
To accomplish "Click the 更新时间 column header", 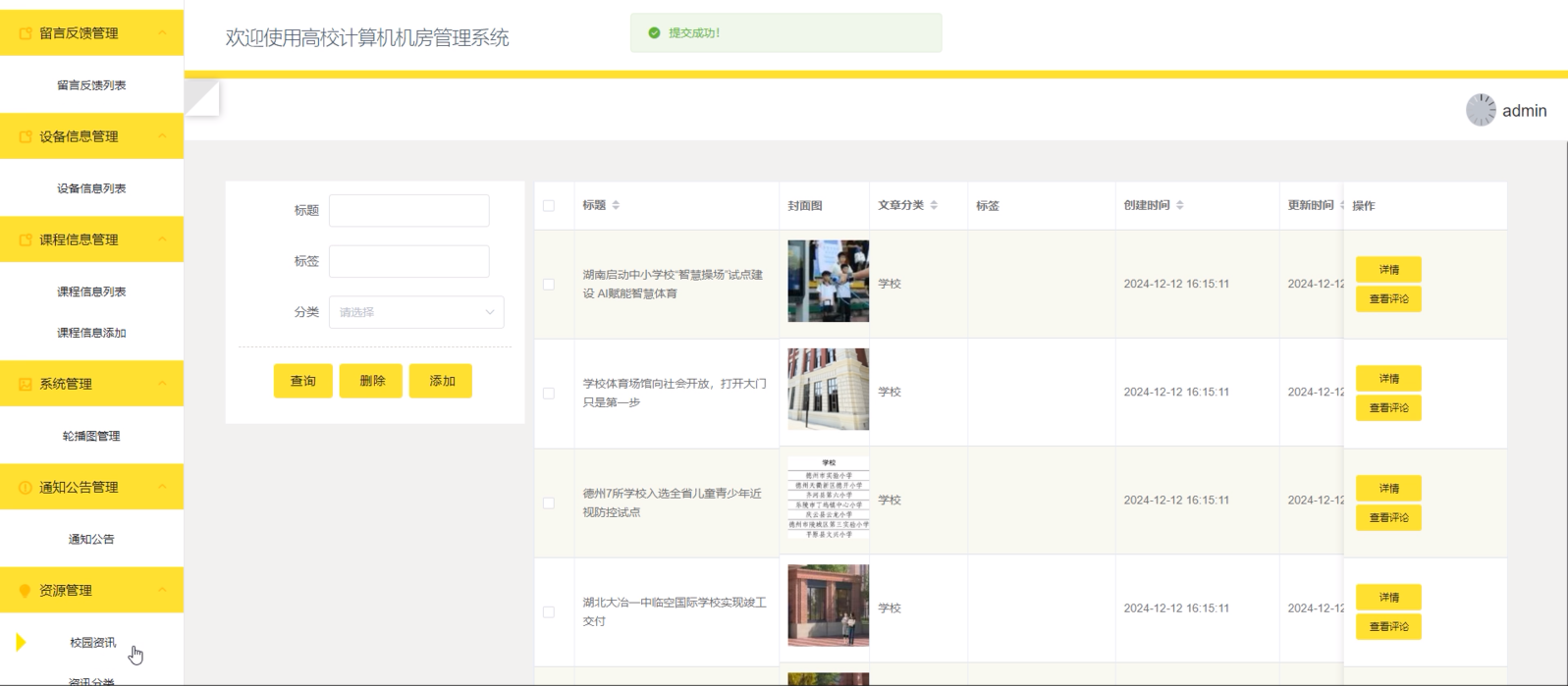I will click(1311, 205).
